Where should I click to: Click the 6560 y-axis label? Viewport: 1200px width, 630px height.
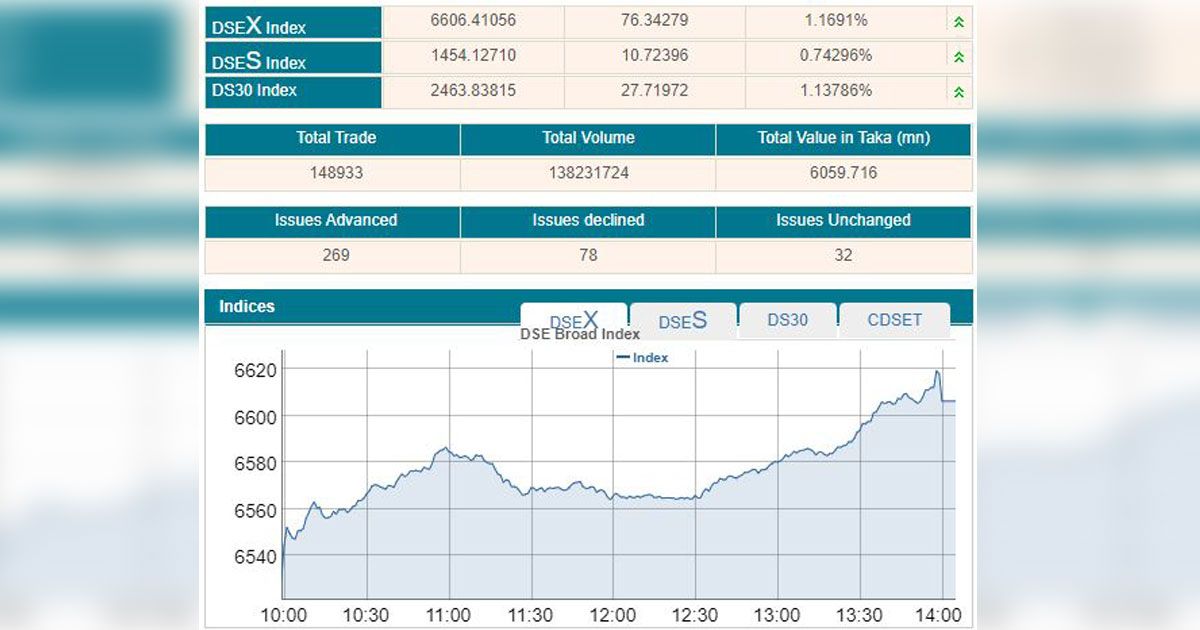254,510
